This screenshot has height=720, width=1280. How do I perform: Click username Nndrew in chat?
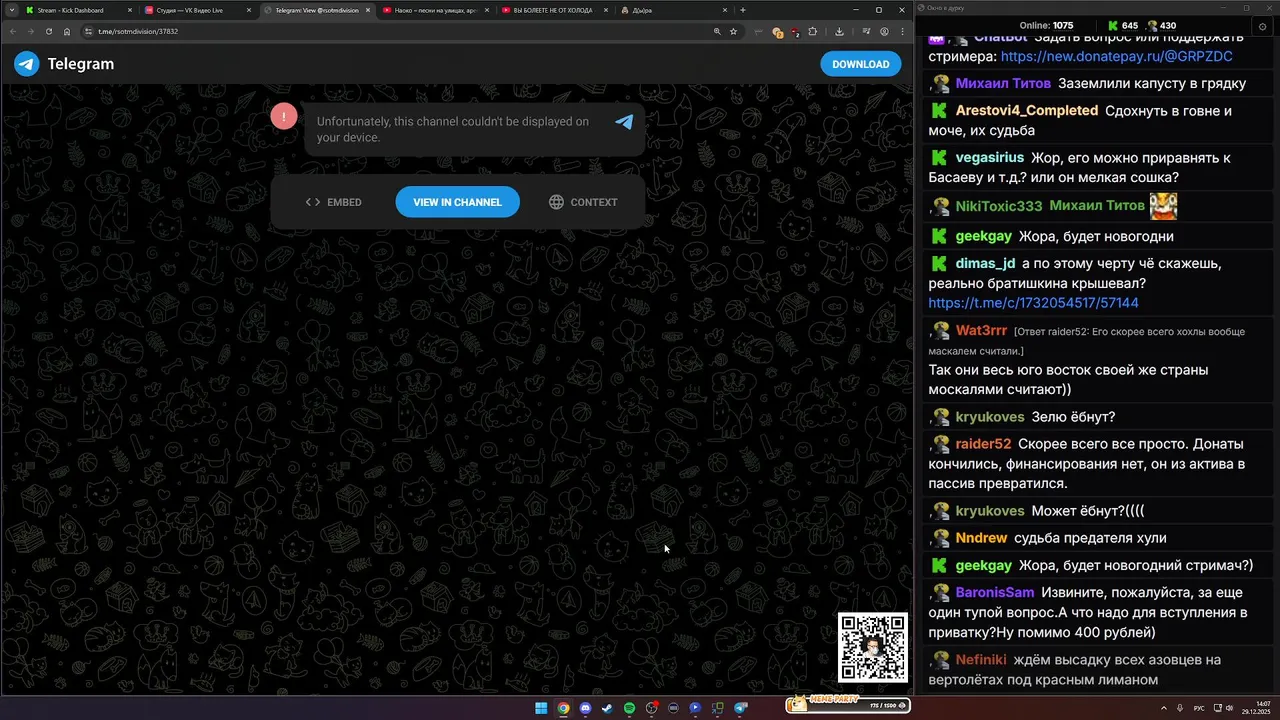[981, 538]
